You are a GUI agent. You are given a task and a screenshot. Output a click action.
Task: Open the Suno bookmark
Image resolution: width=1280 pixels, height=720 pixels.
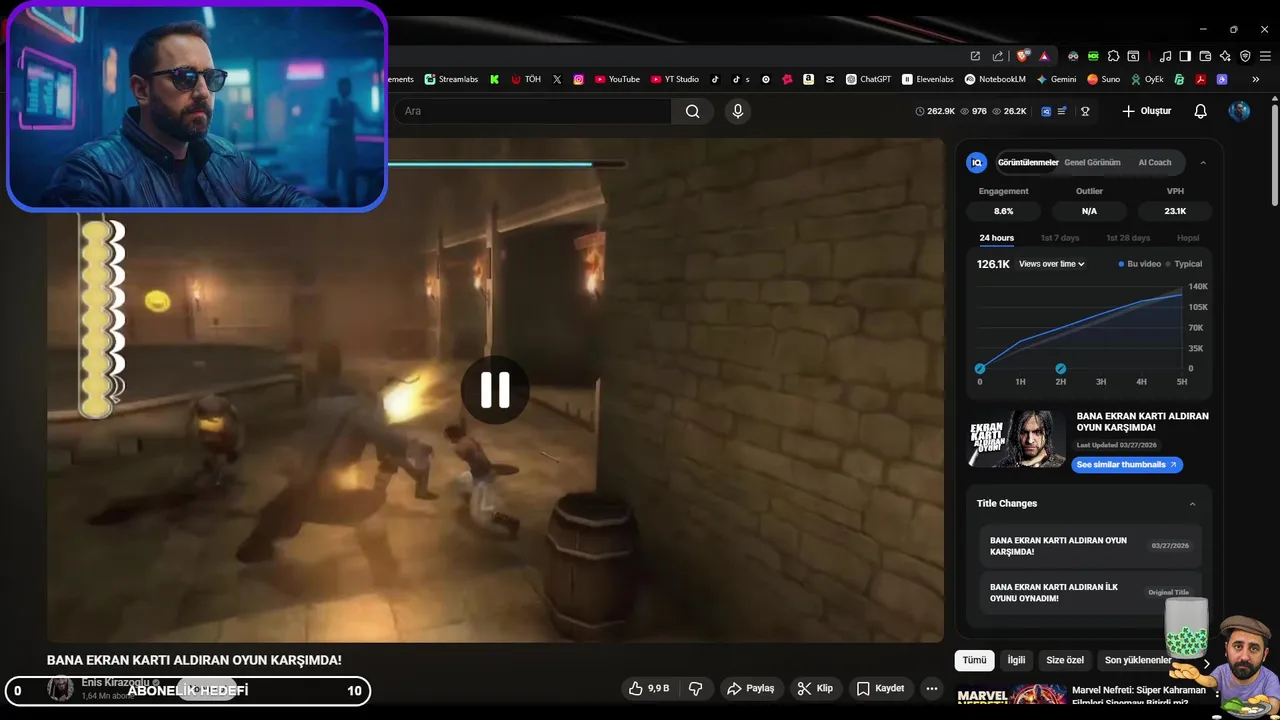coord(1103,79)
